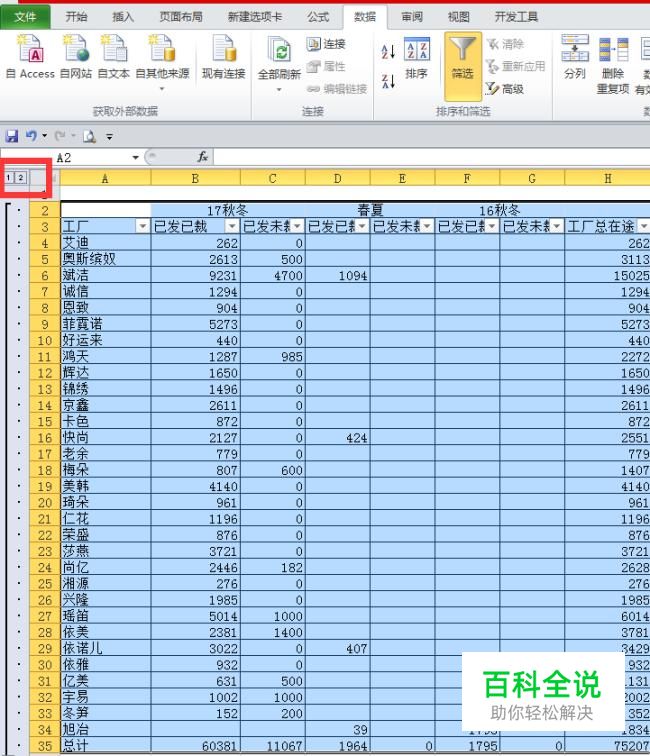Select column A header
Image resolution: width=650 pixels, height=756 pixels.
[x=105, y=178]
